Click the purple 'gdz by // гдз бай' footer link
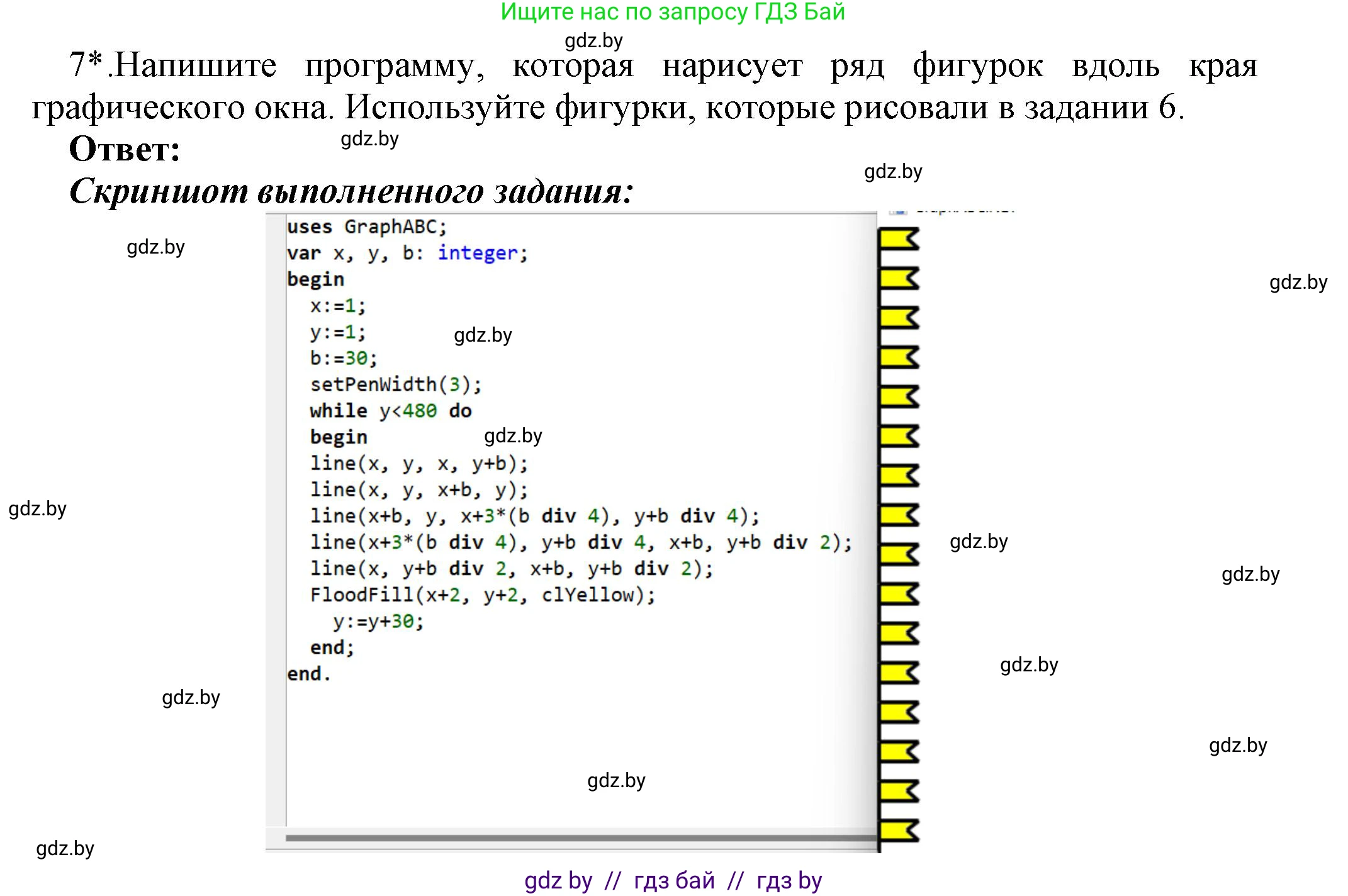This screenshot has width=1348, height=896. tap(673, 880)
